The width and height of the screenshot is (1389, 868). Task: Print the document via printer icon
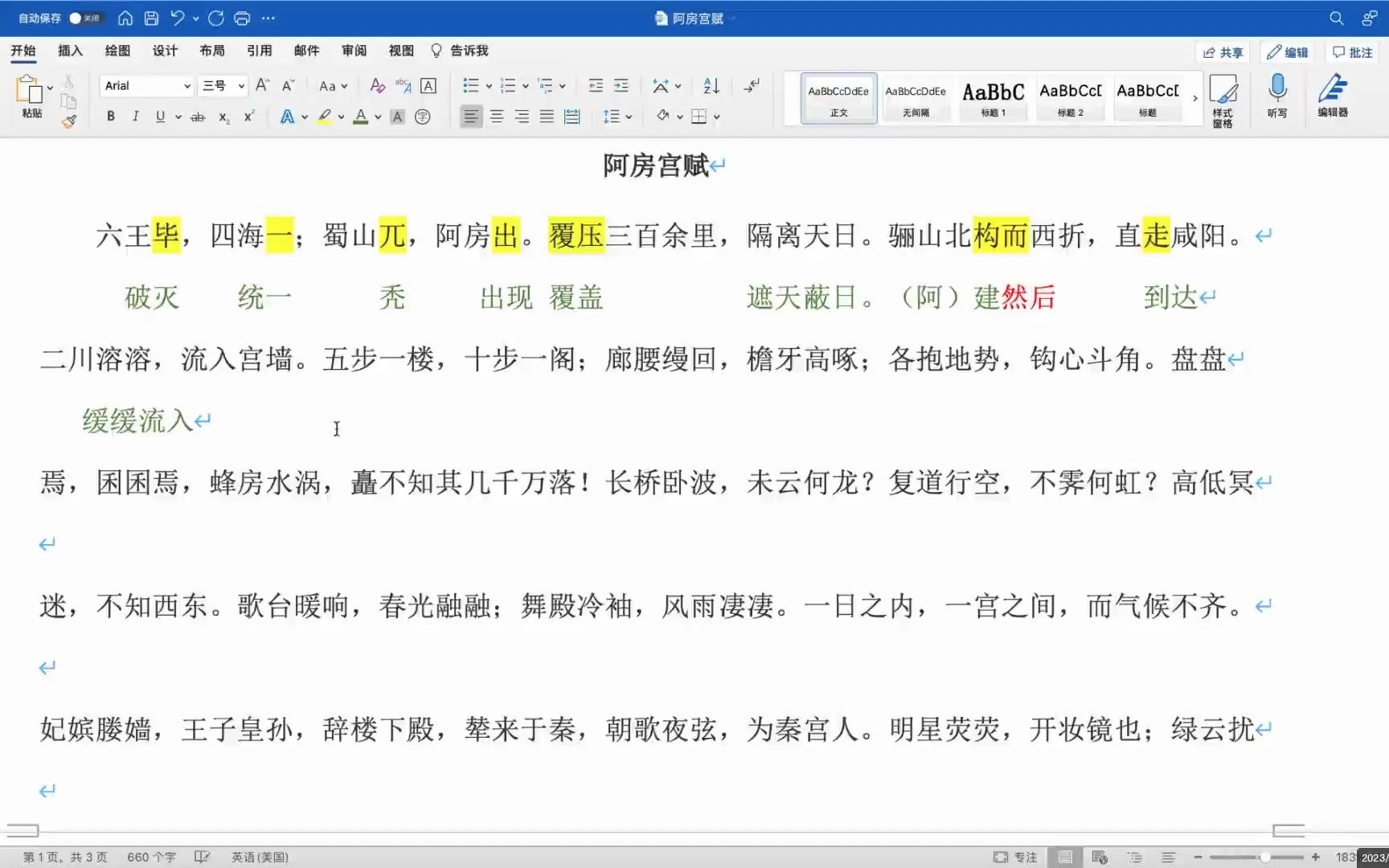click(242, 18)
